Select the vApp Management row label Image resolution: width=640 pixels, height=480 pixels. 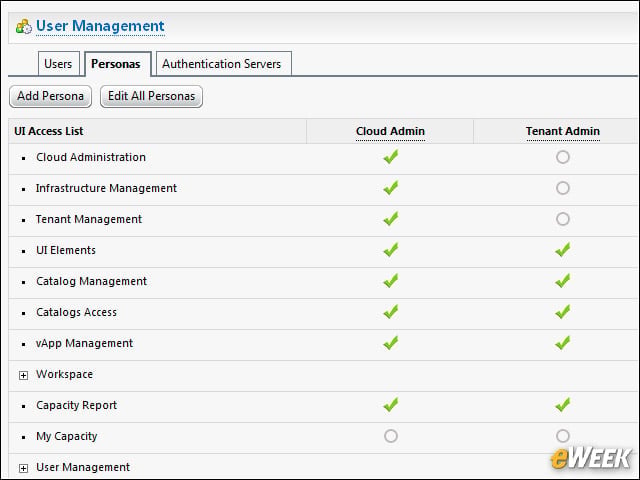[x=84, y=343]
